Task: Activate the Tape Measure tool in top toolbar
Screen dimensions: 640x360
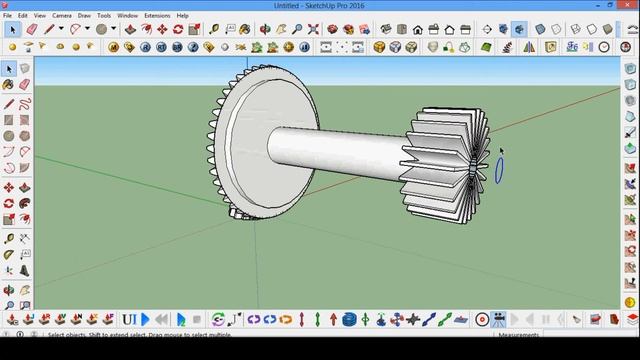Action: pyautogui.click(x=214, y=29)
